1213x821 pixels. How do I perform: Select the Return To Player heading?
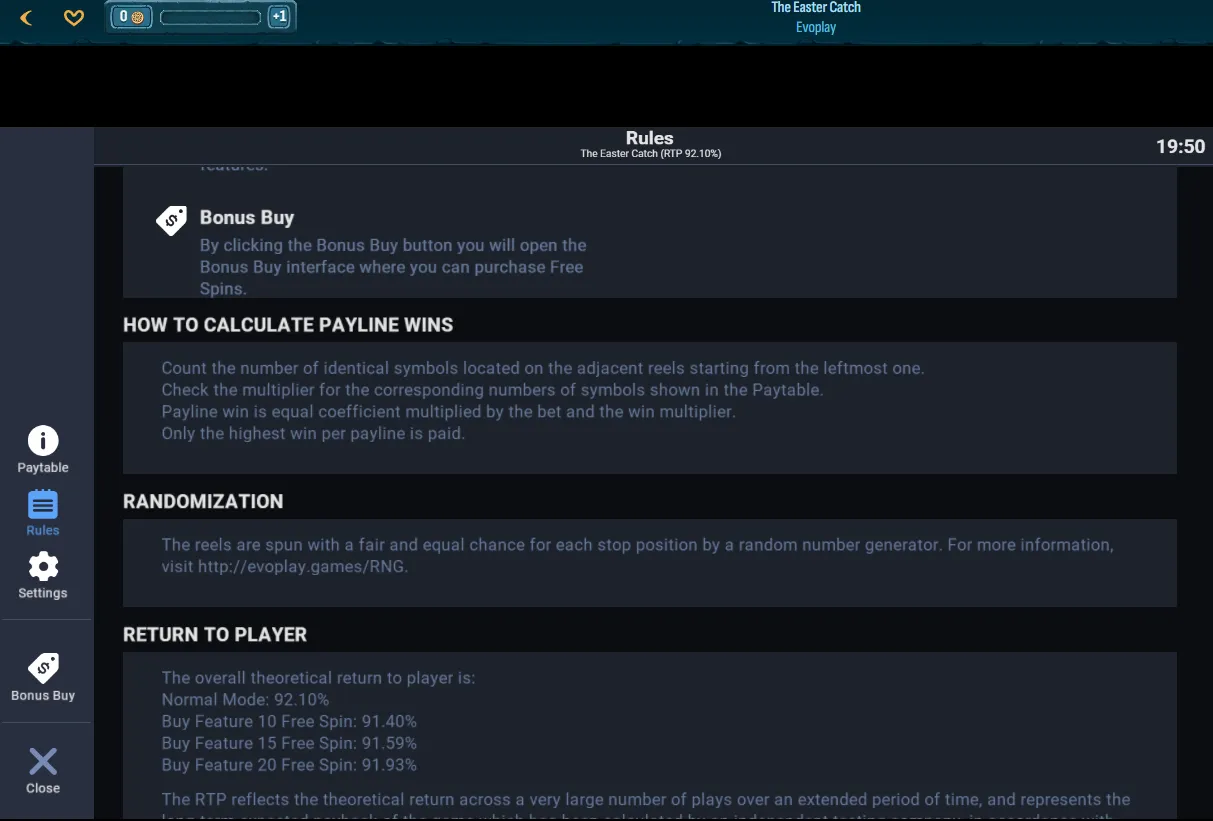(215, 634)
